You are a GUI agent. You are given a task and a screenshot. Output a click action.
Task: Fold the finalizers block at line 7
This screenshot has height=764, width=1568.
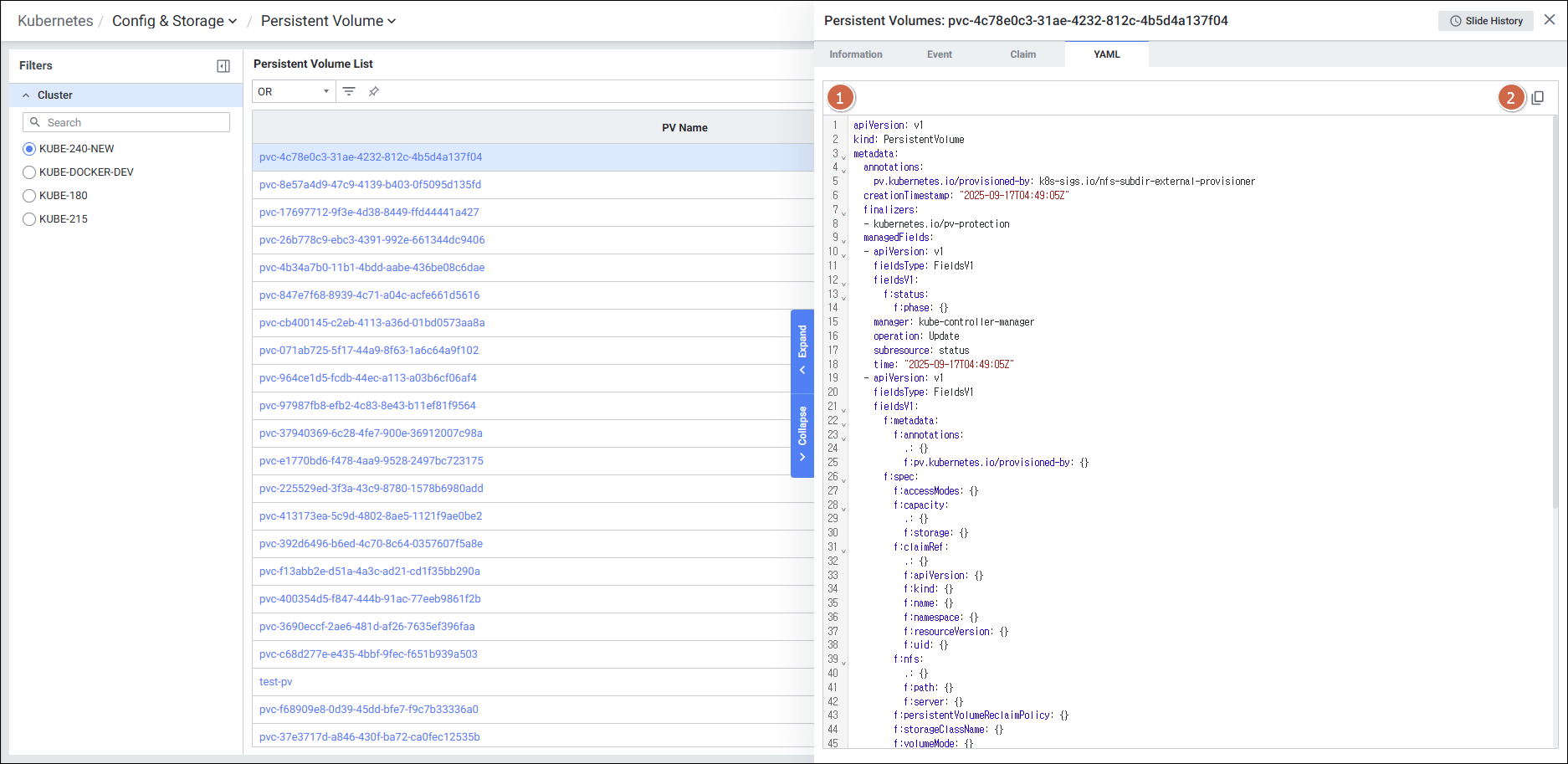click(843, 213)
